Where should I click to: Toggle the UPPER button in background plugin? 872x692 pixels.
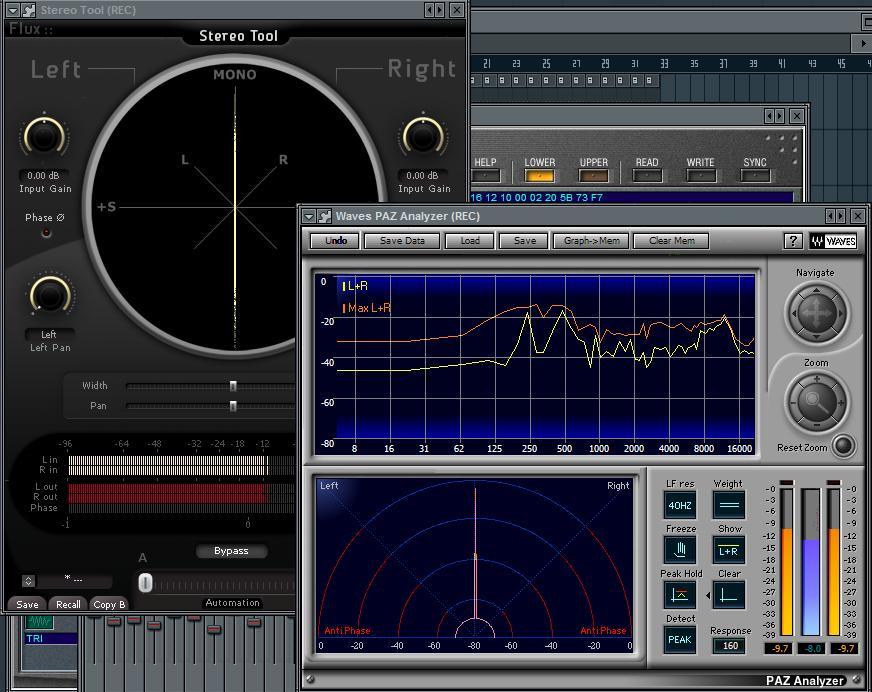coord(593,176)
